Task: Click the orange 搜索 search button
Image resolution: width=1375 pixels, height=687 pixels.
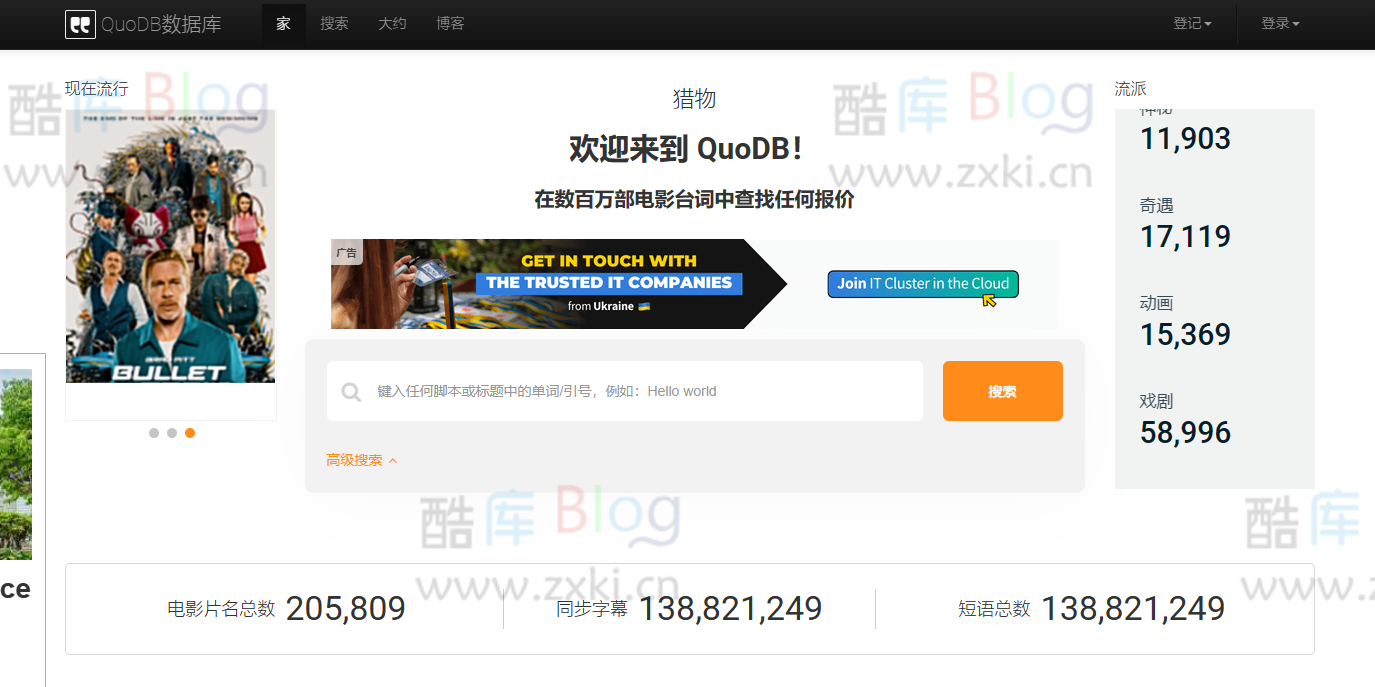Action: tap(1001, 391)
